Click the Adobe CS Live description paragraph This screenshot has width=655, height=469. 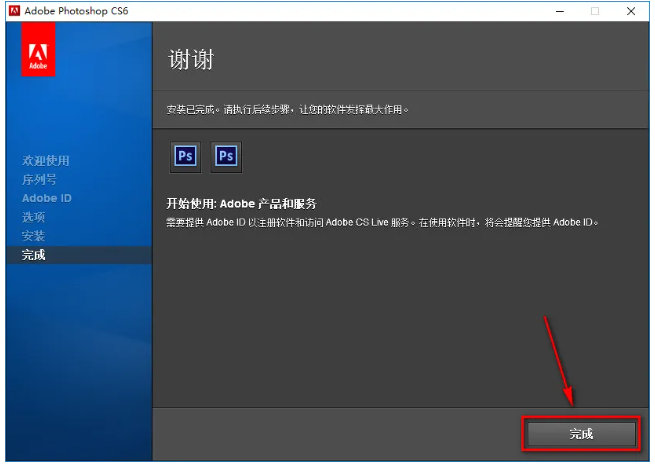pyautogui.click(x=381, y=221)
